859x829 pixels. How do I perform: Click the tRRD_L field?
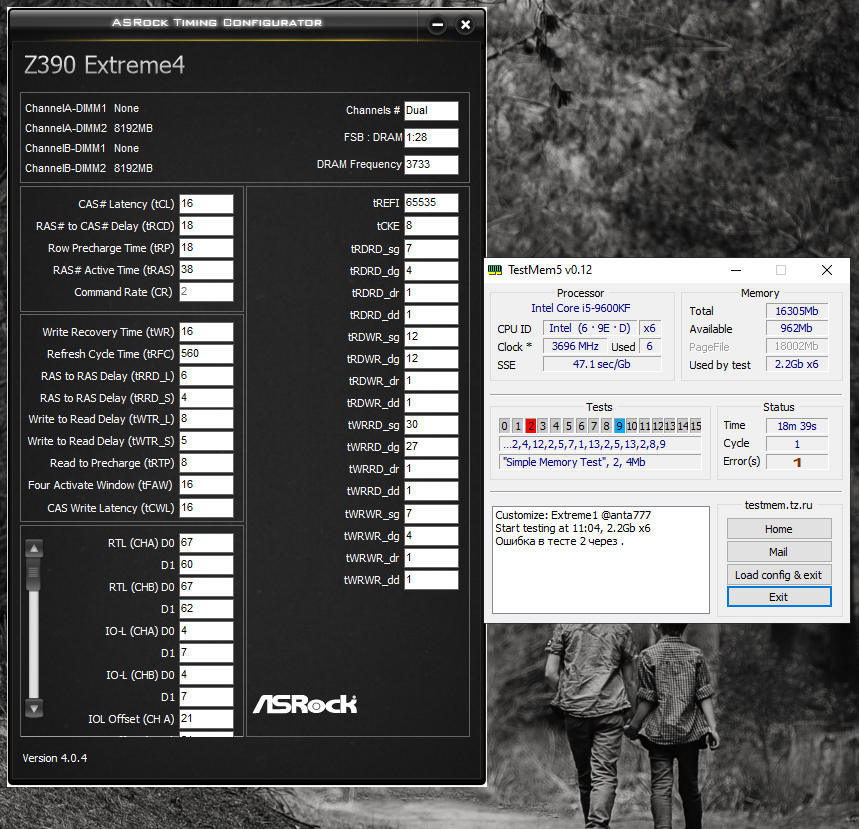(x=207, y=375)
